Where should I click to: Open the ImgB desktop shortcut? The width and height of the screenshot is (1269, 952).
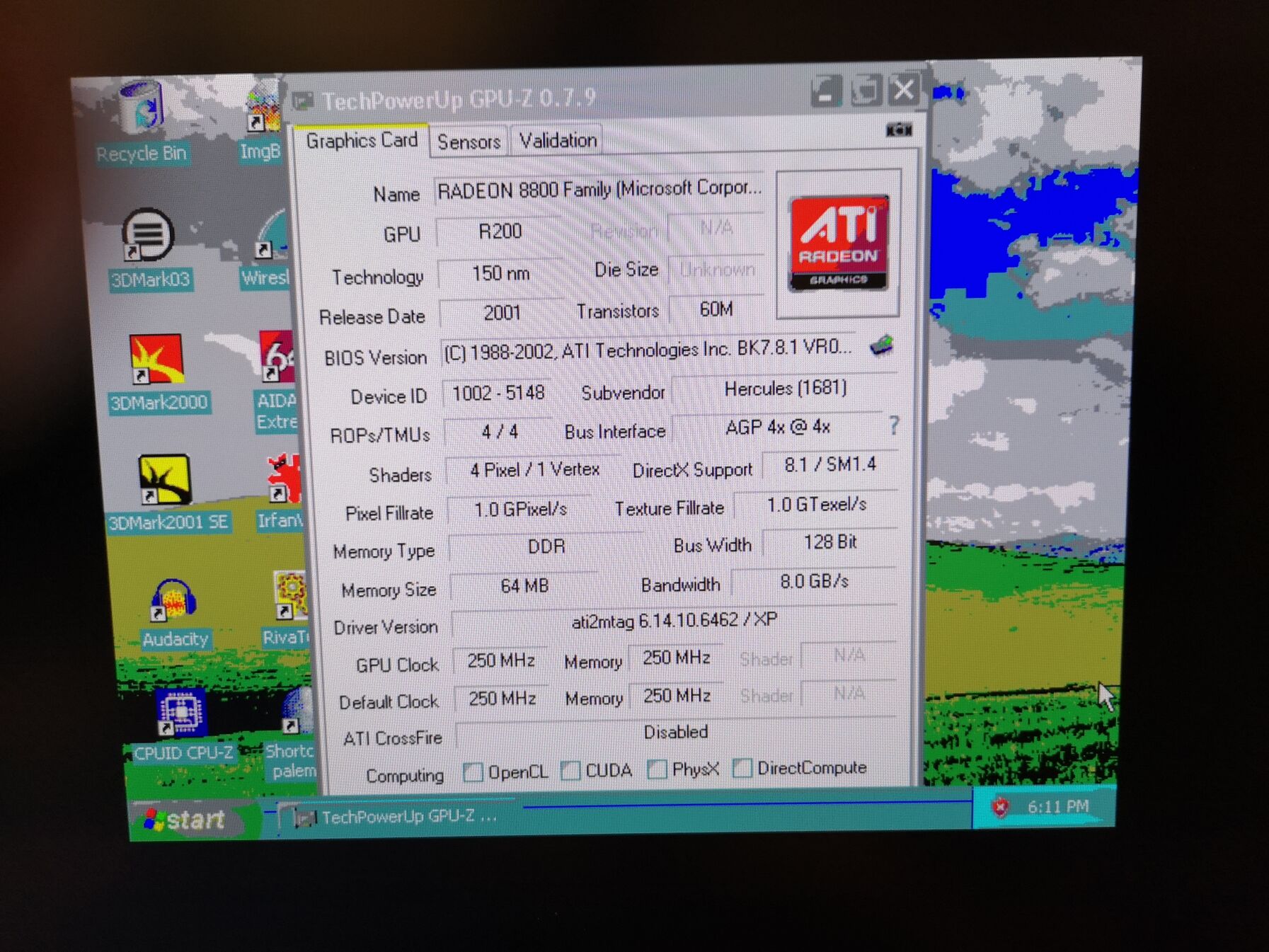click(262, 122)
